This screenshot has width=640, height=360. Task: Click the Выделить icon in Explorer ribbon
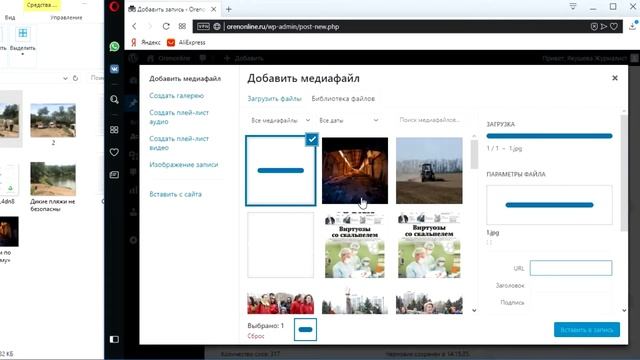point(23,33)
